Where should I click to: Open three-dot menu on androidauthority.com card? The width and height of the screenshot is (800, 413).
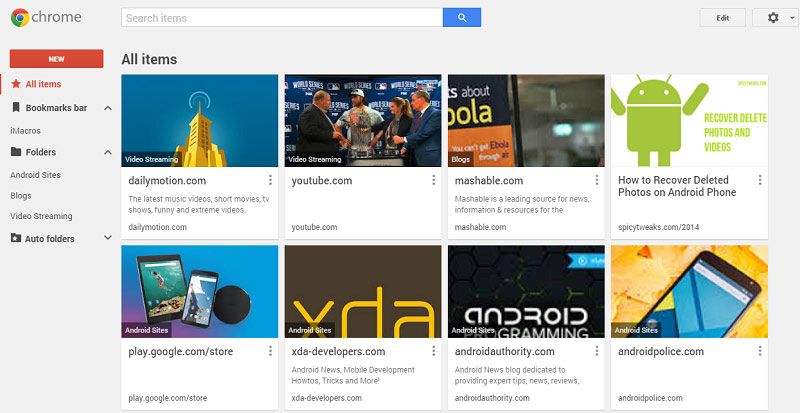coord(596,351)
